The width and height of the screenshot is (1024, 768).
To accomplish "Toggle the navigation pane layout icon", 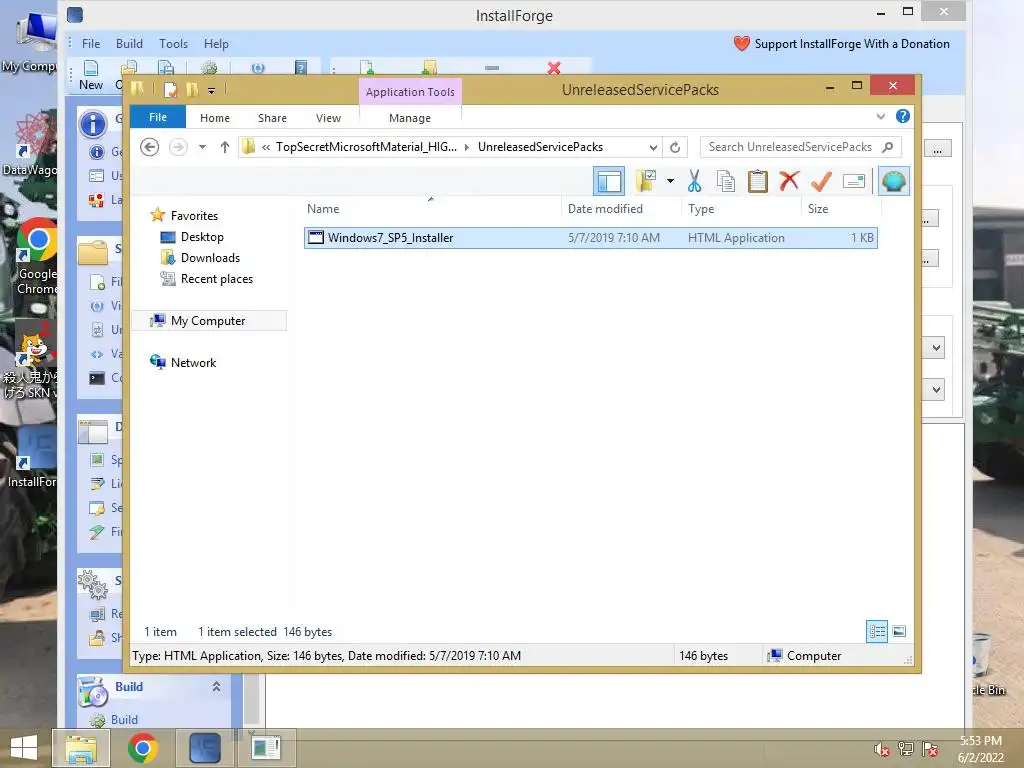I will (609, 181).
